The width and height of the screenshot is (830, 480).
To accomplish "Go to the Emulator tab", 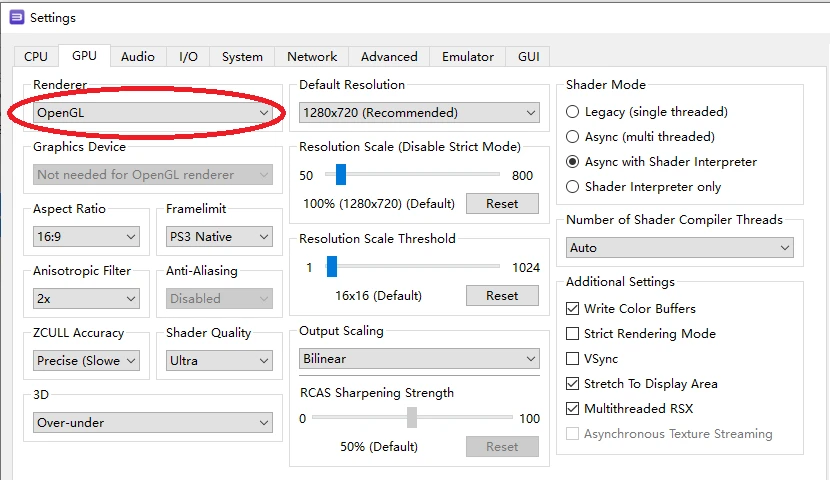I will coord(468,57).
